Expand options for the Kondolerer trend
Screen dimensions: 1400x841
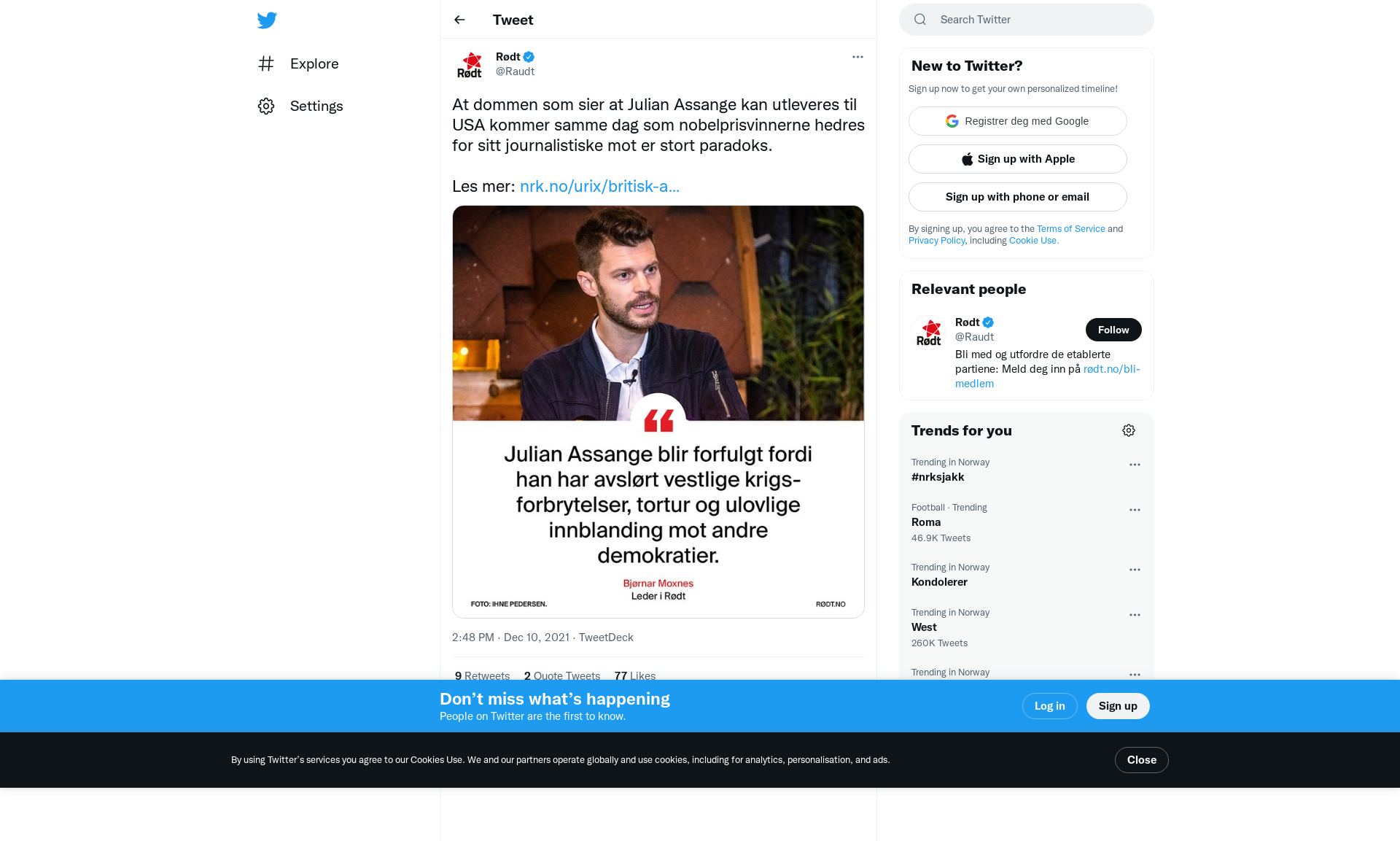(x=1135, y=570)
